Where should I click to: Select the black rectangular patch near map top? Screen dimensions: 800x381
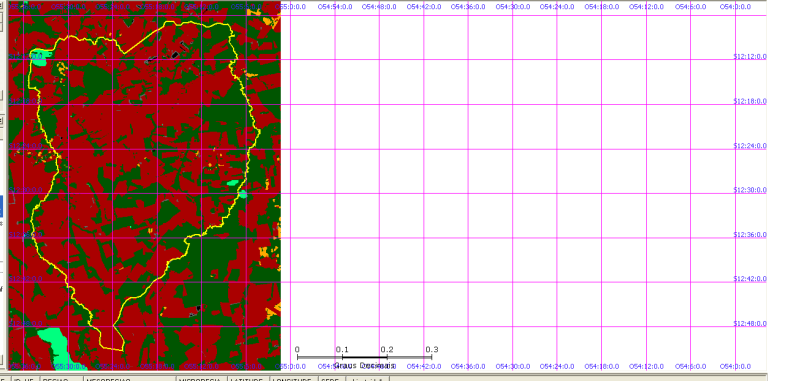(x=175, y=54)
